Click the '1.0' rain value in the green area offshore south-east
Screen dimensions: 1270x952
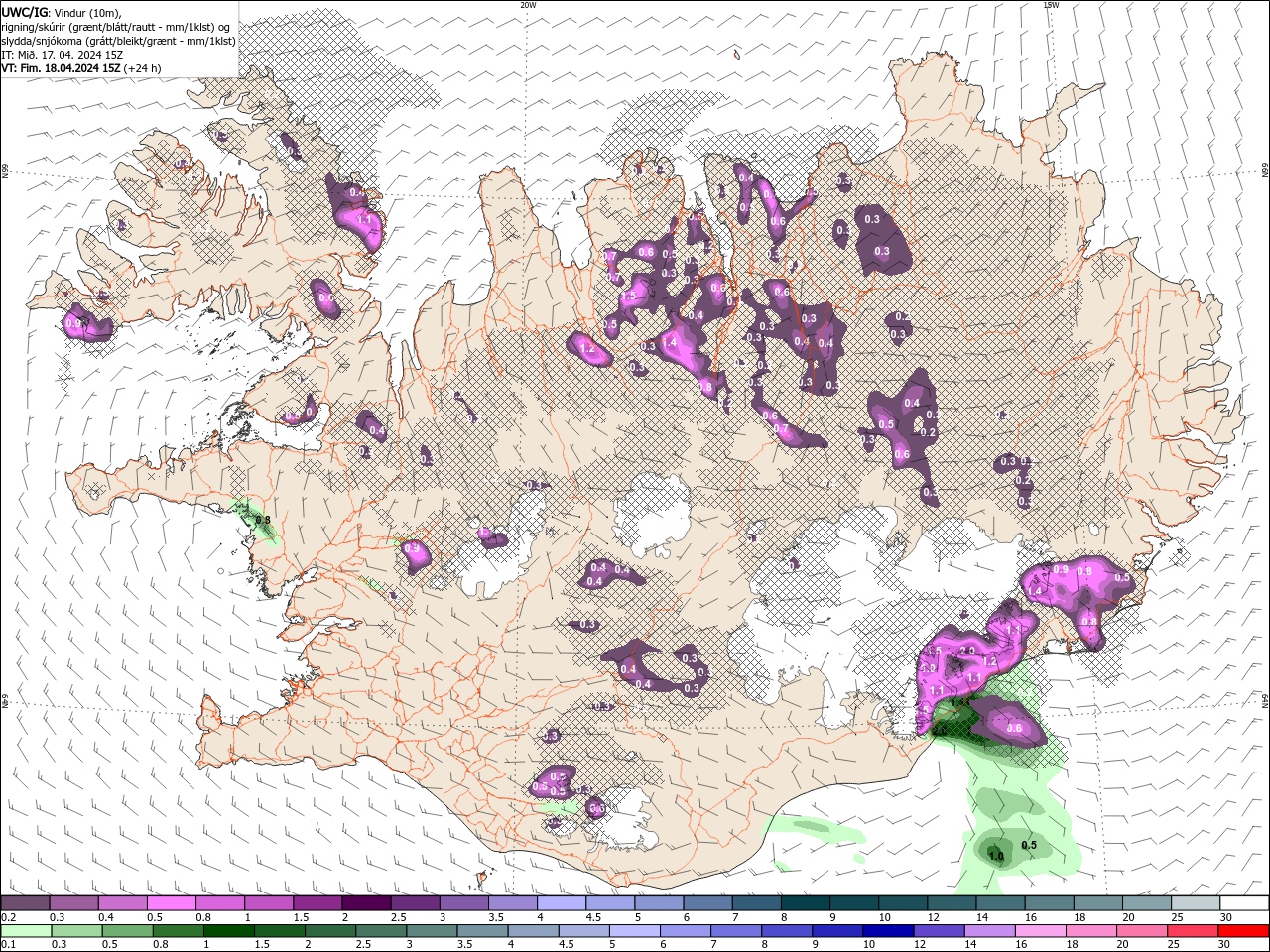tap(997, 856)
